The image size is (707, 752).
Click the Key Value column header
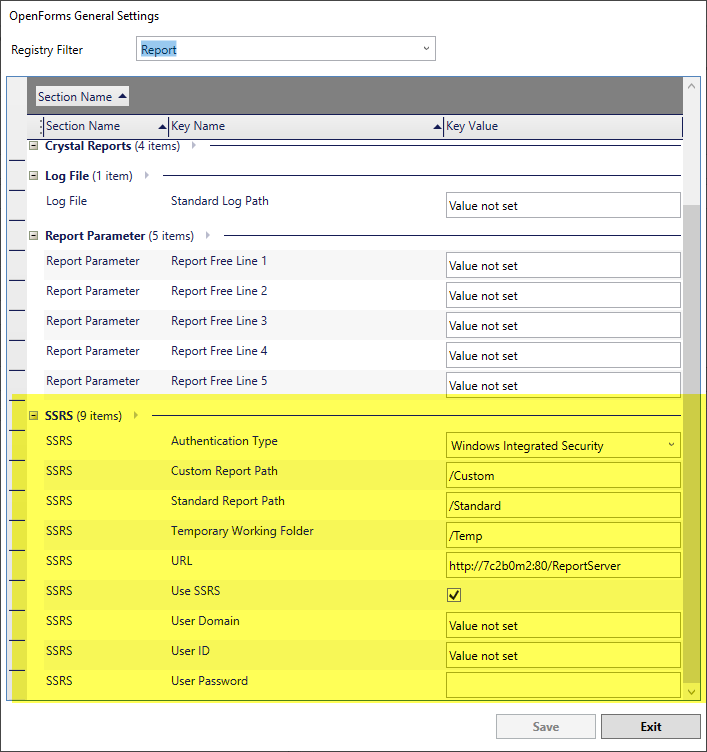pyautogui.click(x=560, y=126)
